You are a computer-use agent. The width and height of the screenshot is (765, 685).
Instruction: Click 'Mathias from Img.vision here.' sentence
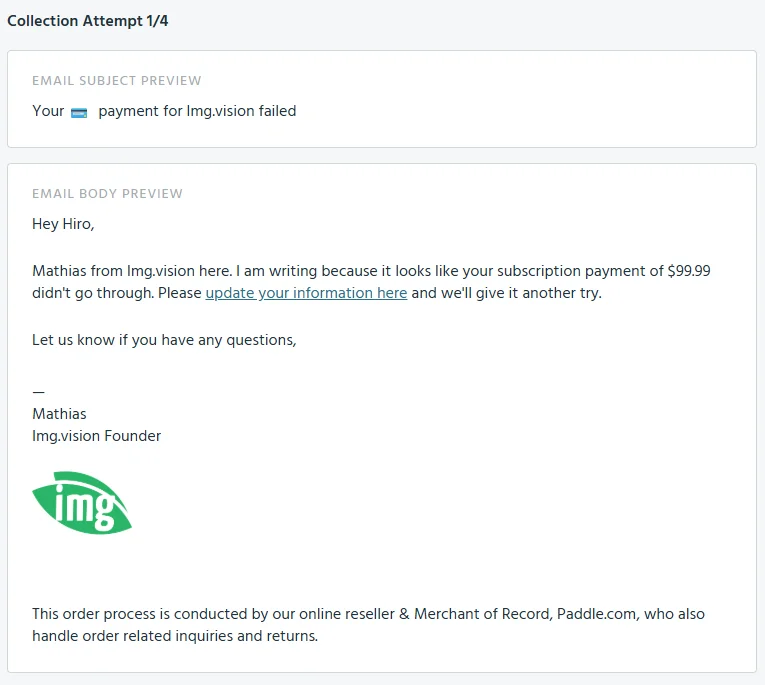[132, 271]
